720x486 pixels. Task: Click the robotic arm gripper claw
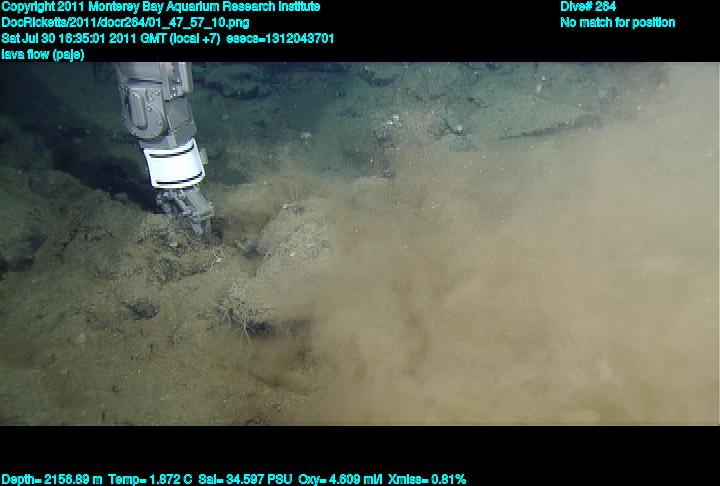pos(190,210)
